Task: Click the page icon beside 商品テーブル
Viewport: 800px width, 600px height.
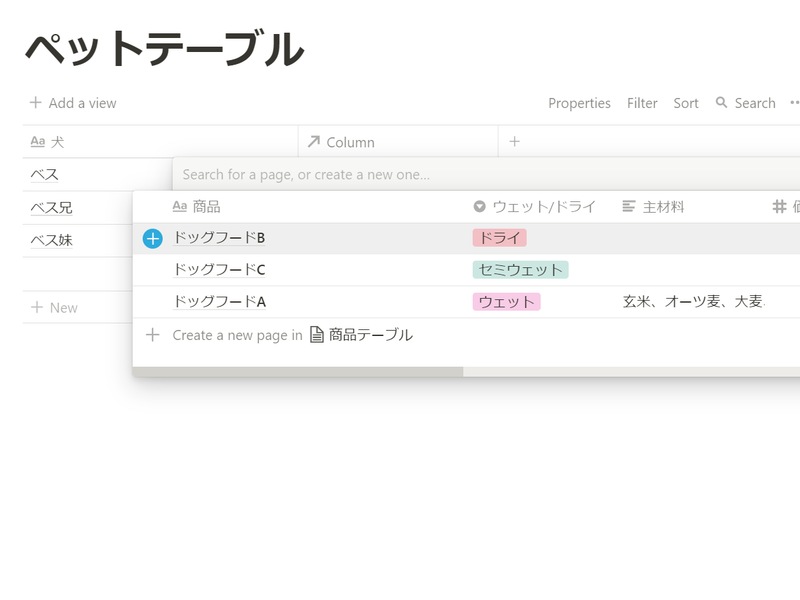Action: pyautogui.click(x=317, y=335)
